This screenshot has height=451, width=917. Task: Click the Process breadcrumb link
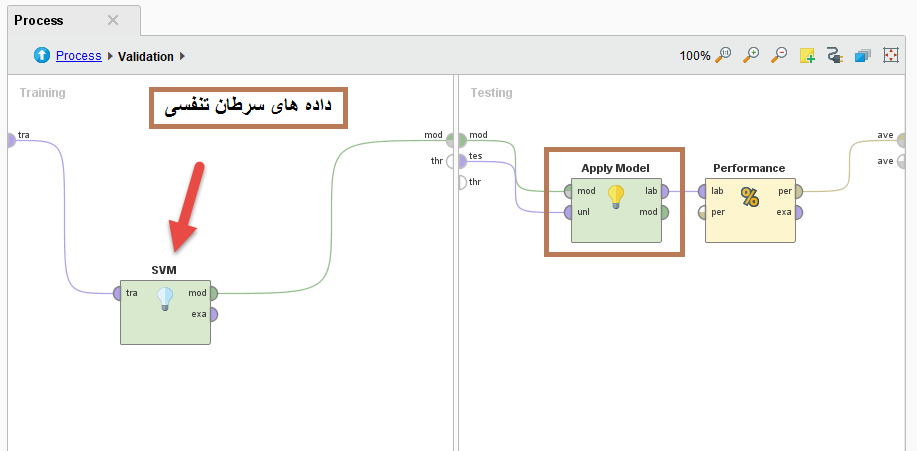[78, 56]
